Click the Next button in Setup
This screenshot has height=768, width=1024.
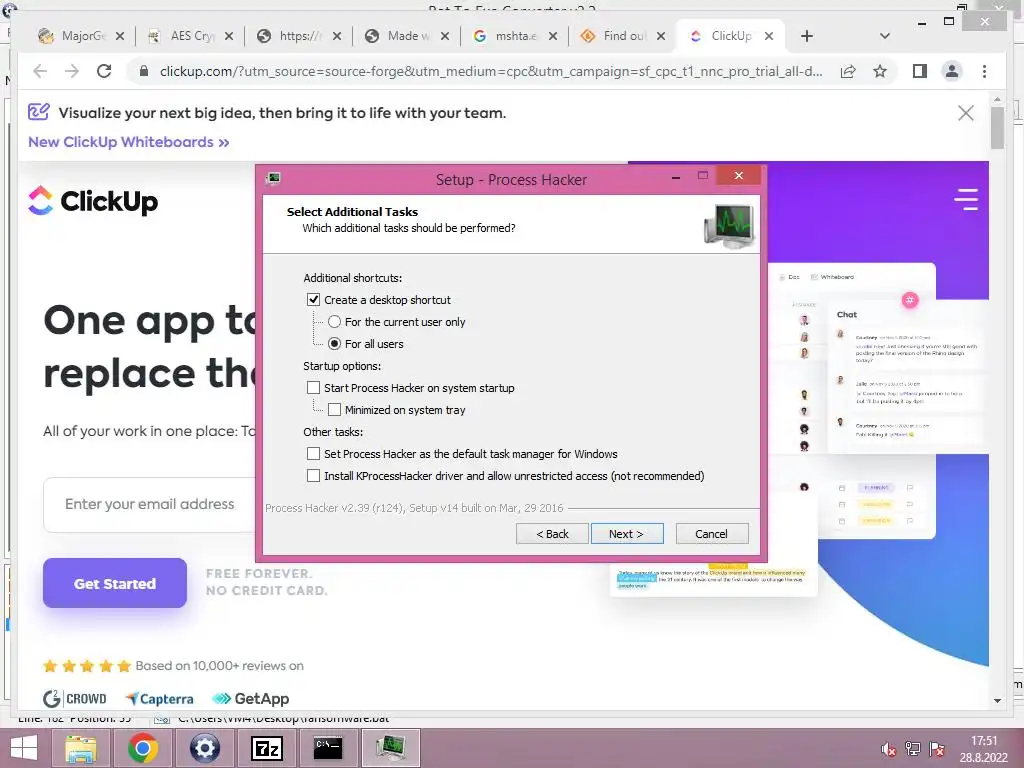point(627,534)
